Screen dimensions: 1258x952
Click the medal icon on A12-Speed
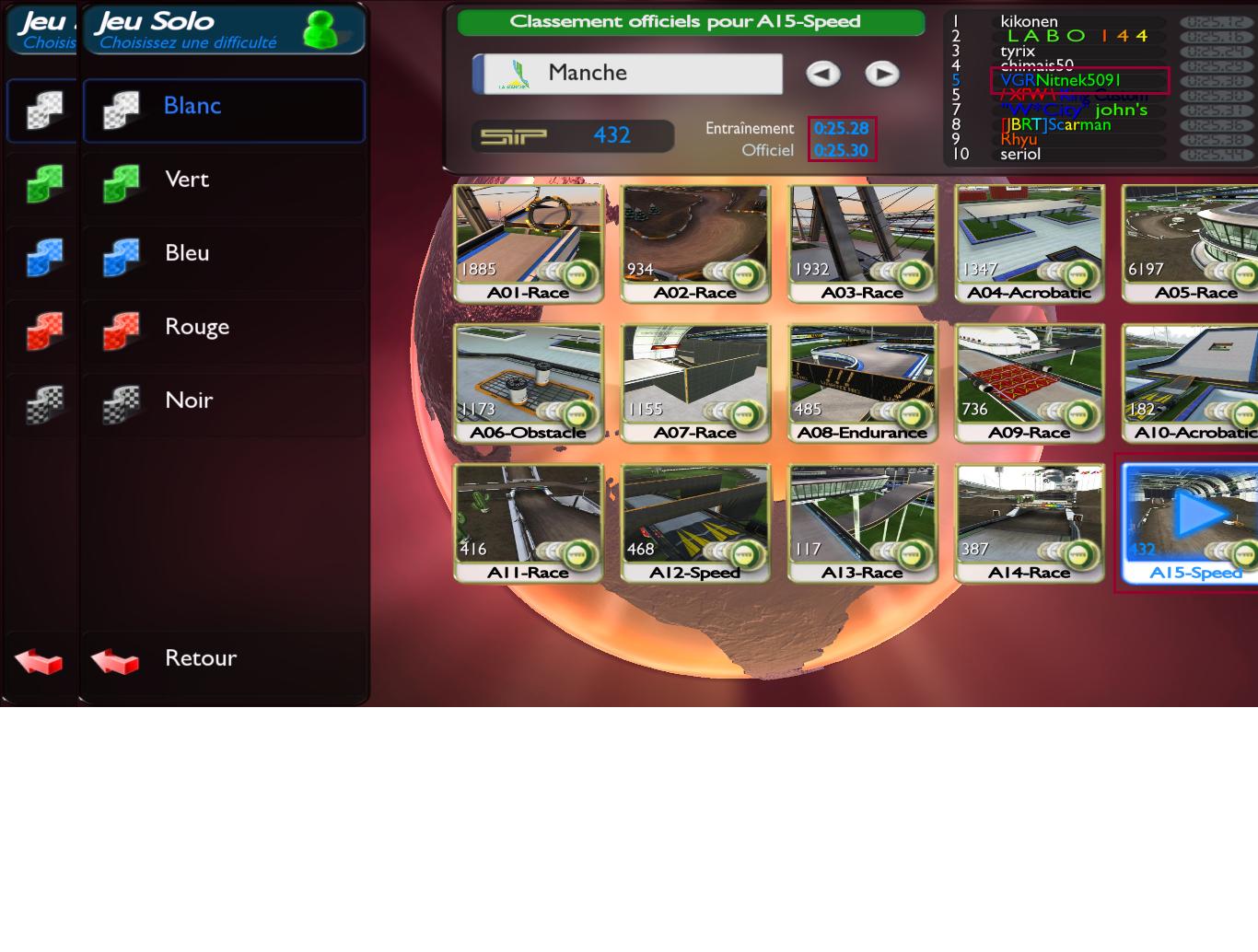(744, 554)
